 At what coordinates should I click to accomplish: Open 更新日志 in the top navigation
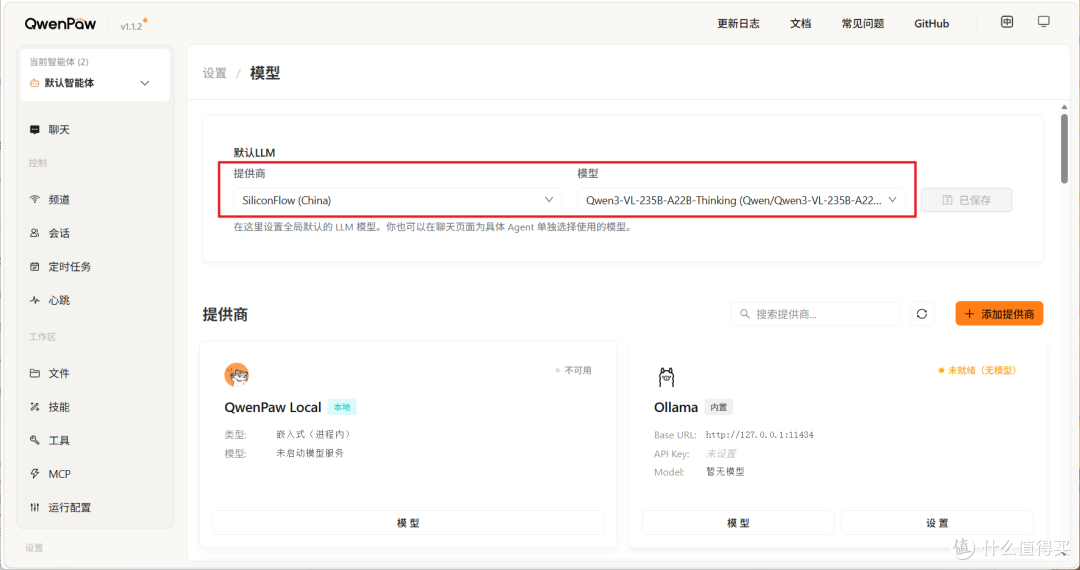pos(738,23)
